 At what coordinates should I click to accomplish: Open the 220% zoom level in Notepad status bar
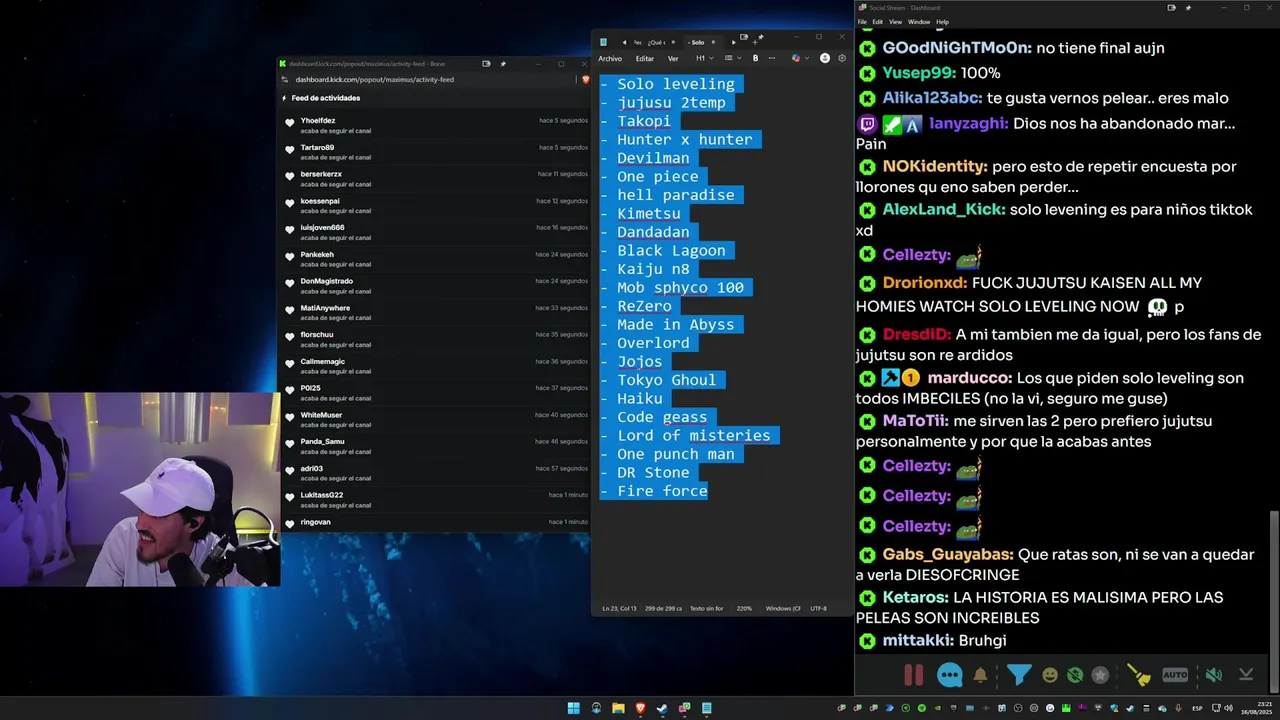click(744, 608)
